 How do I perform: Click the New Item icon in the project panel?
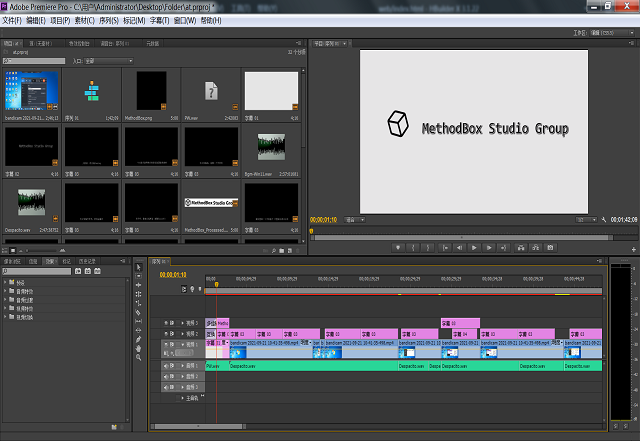coord(290,251)
